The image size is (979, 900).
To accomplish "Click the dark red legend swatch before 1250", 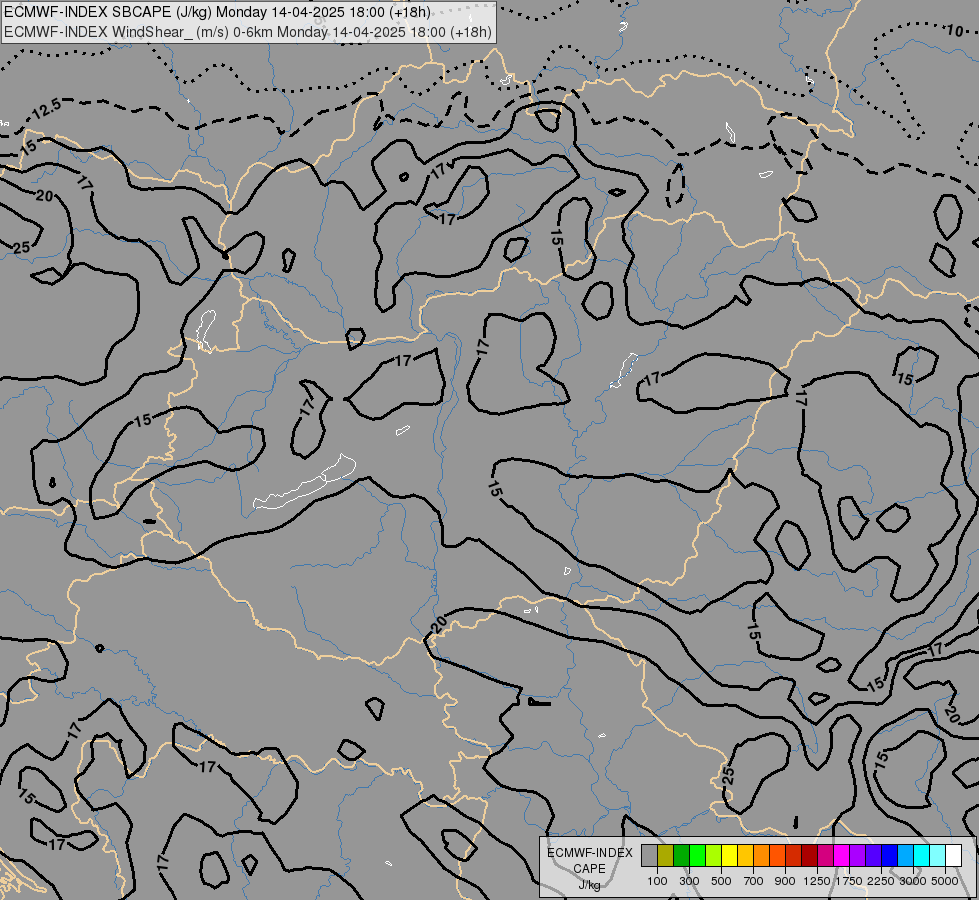I will point(809,855).
